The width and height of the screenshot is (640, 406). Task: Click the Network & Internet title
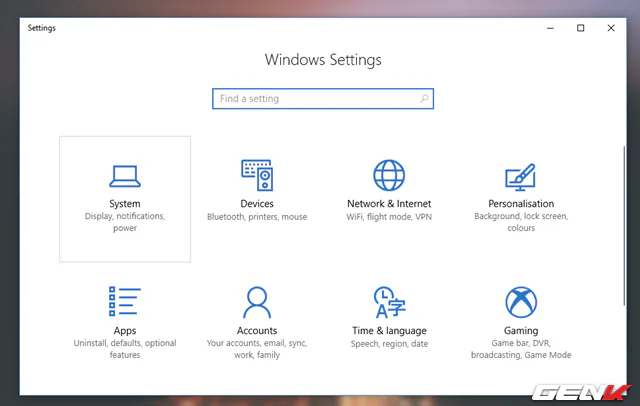(389, 204)
